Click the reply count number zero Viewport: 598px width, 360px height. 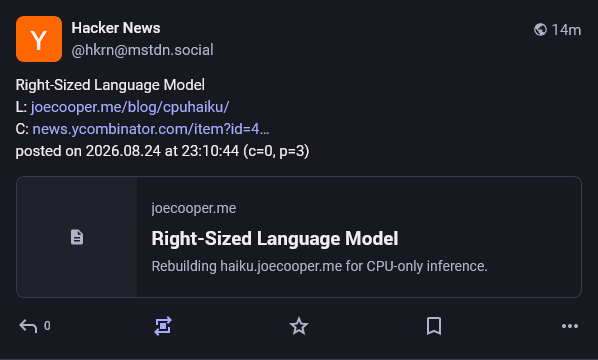click(x=47, y=326)
